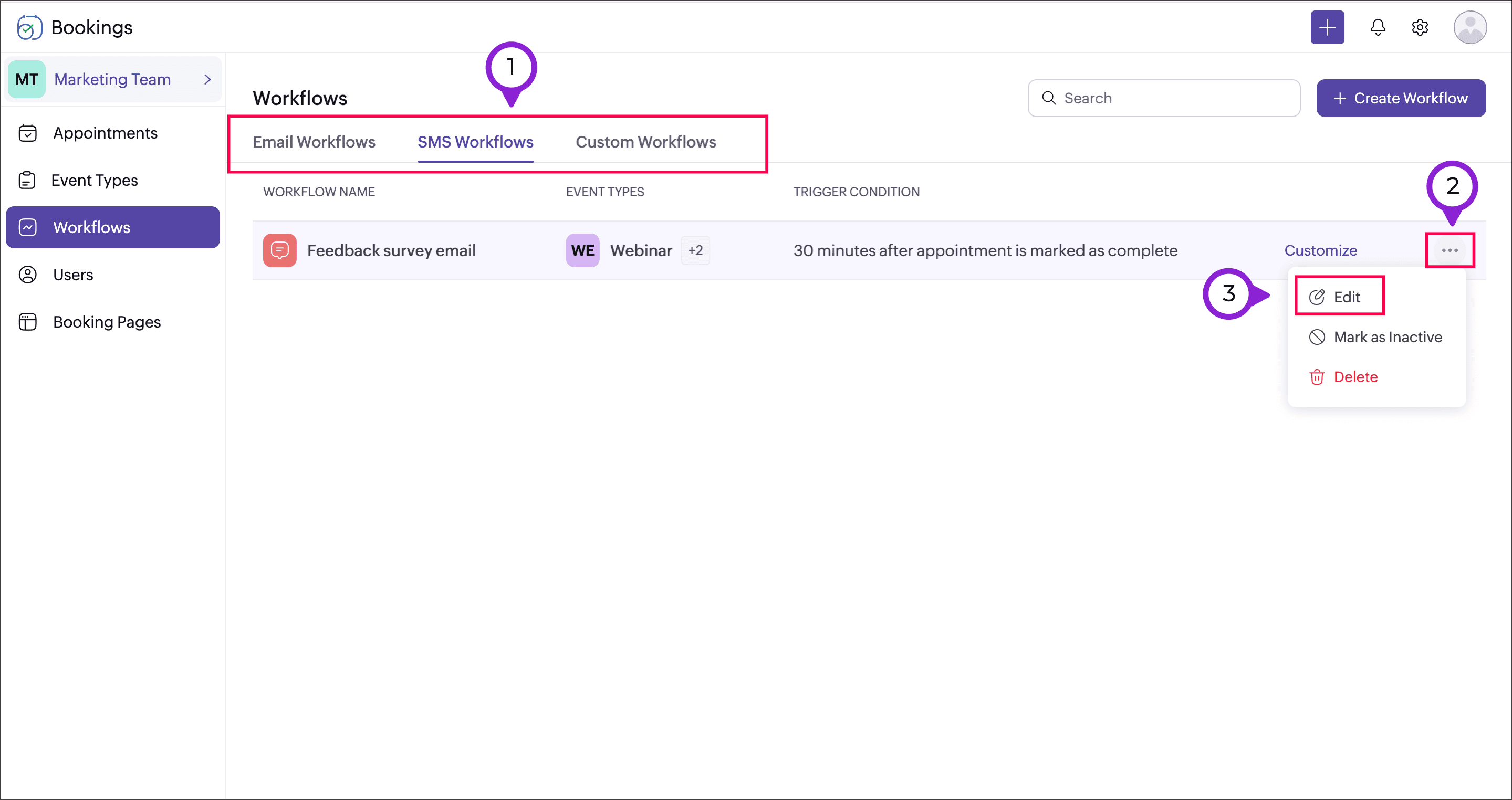Viewport: 1512px width, 800px height.
Task: Open the settings gear icon
Action: pos(1419,27)
